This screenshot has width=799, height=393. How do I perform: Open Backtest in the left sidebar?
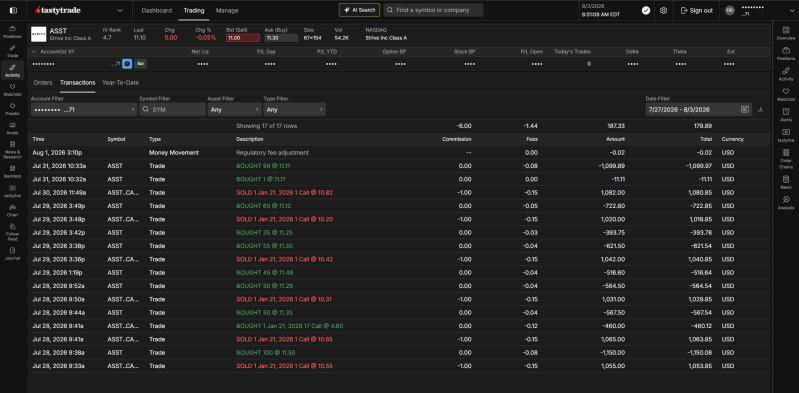coord(12,171)
